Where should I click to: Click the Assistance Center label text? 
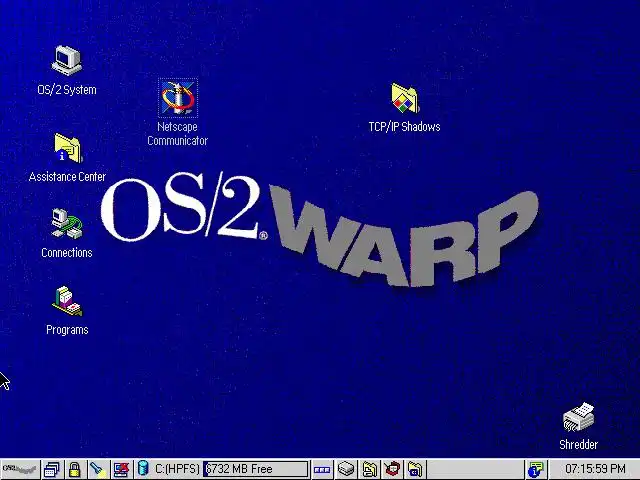pyautogui.click(x=67, y=177)
